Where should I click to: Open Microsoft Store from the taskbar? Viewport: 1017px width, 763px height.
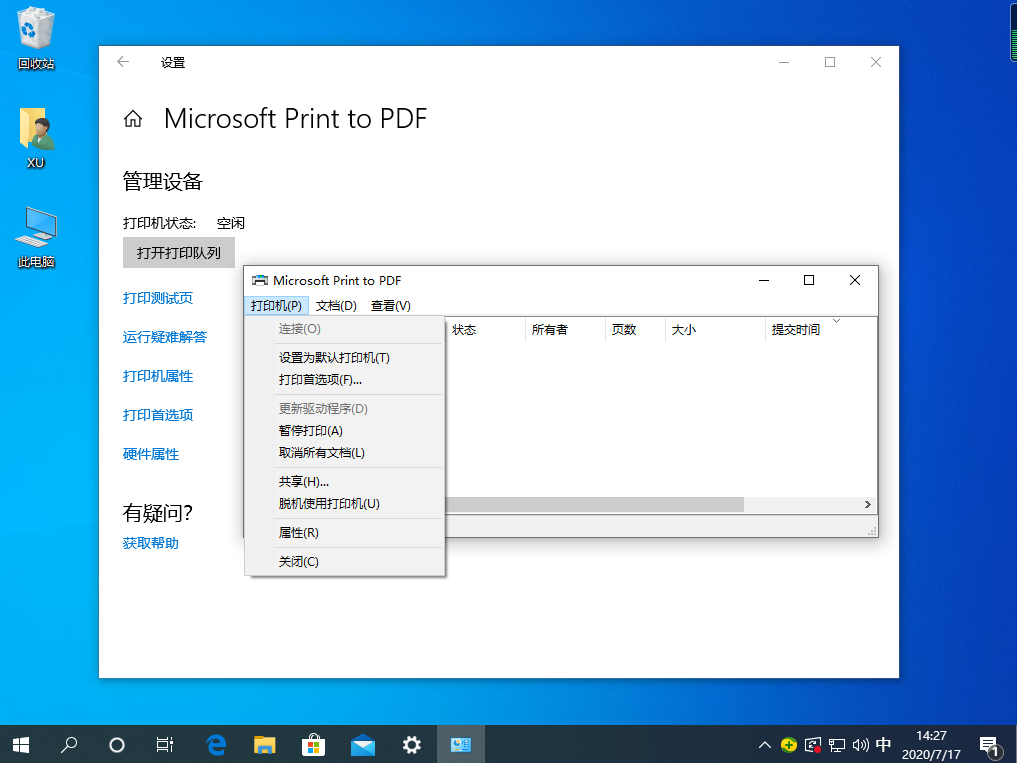pos(314,745)
